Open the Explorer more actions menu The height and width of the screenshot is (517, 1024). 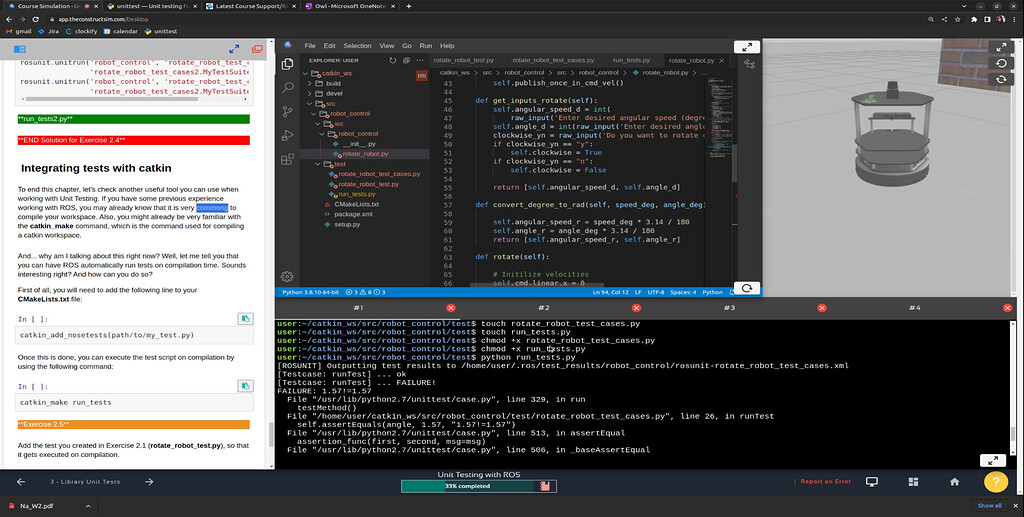tap(419, 60)
